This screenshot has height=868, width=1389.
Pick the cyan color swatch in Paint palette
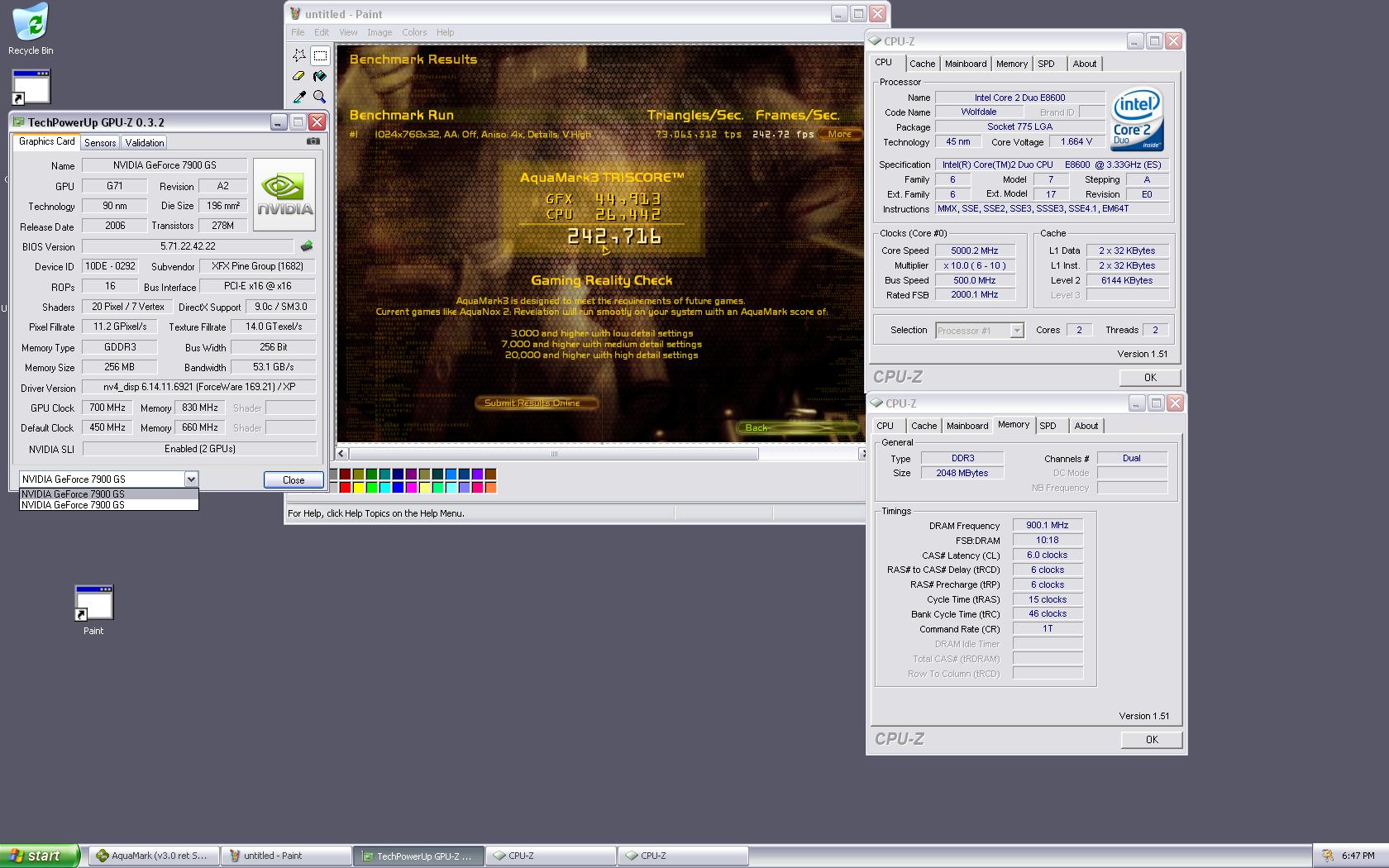384,487
